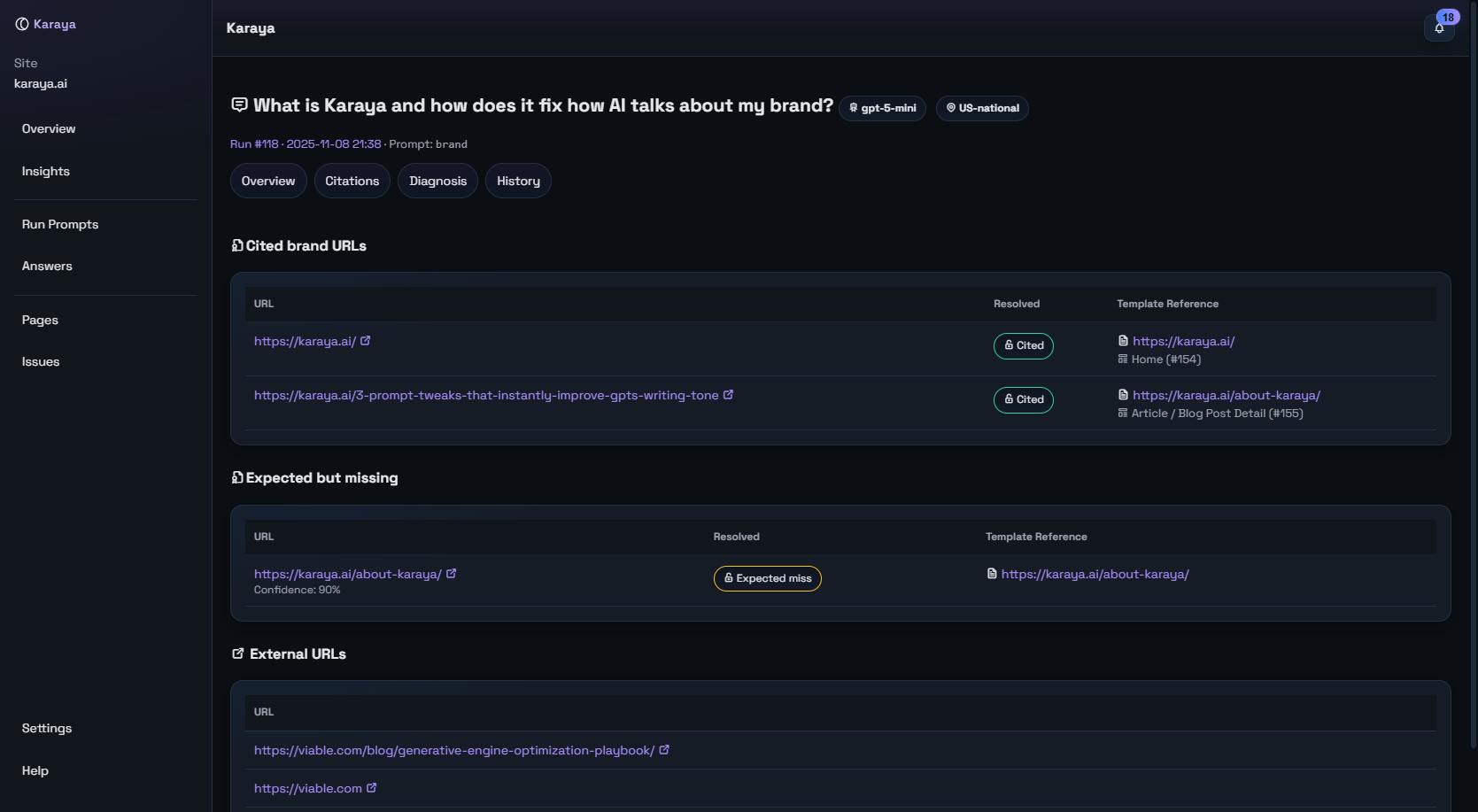Viewport: 1478px width, 812px height.
Task: Click the Karaya logo icon in sidebar
Action: [22, 24]
